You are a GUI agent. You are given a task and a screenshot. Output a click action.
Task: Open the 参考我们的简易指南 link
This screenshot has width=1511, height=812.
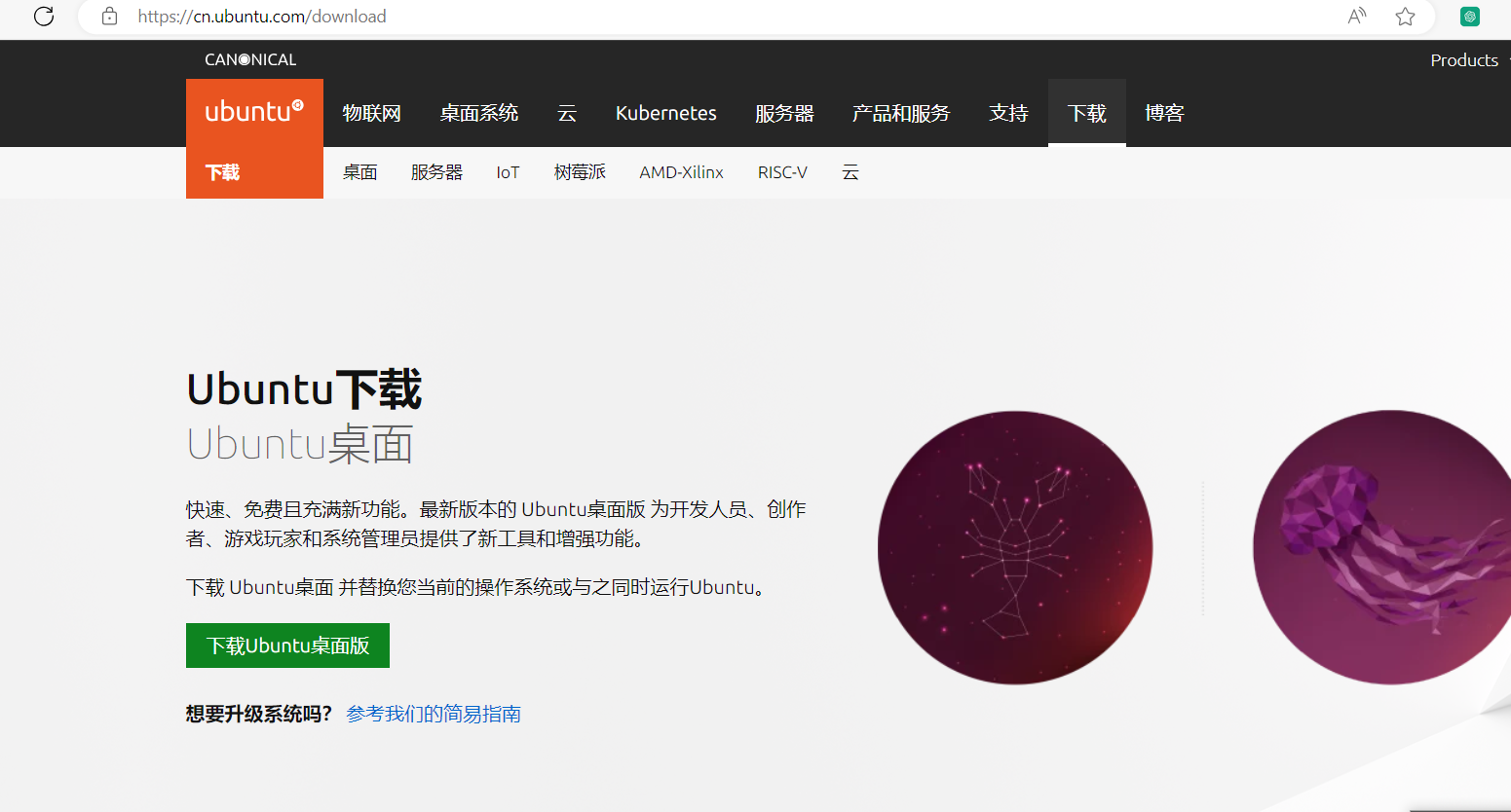tap(434, 714)
